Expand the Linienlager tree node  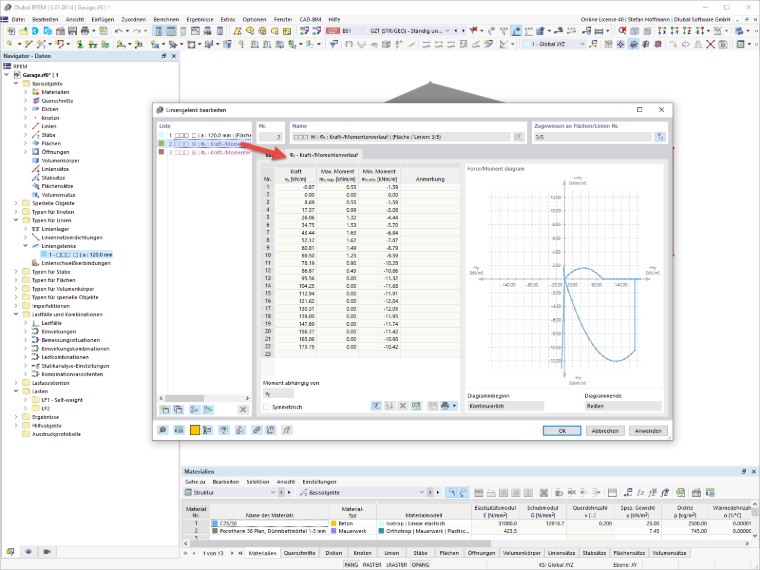(x=26, y=229)
